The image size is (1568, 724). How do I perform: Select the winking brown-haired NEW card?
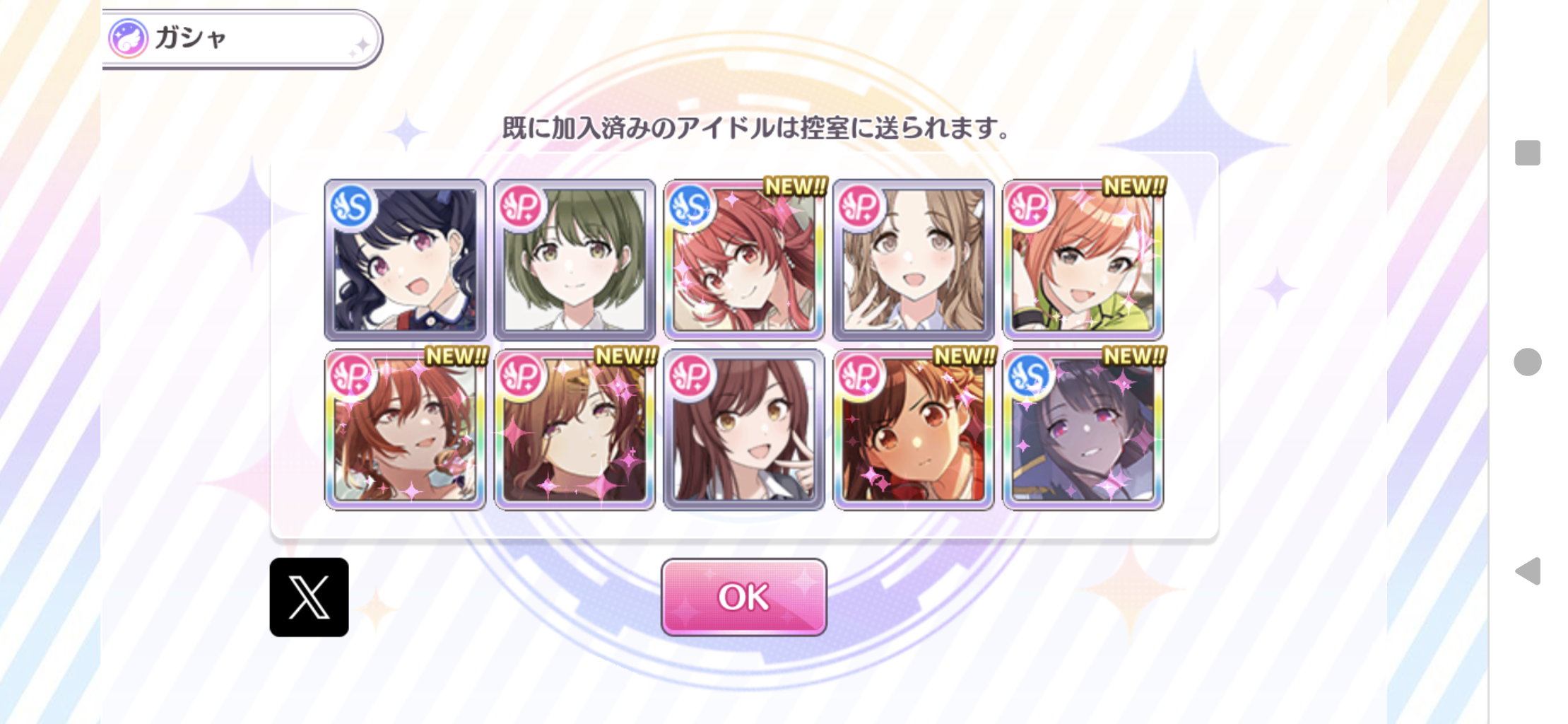574,429
